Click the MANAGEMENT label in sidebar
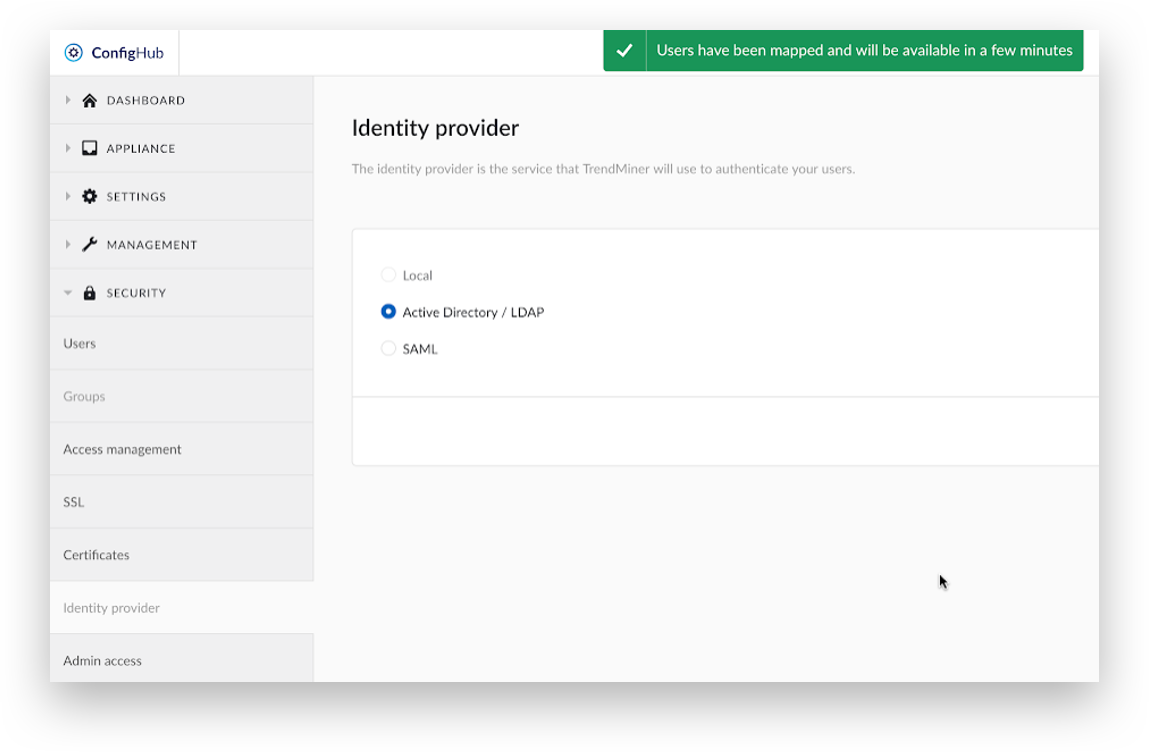The height and width of the screenshot is (752, 1149). 152,245
